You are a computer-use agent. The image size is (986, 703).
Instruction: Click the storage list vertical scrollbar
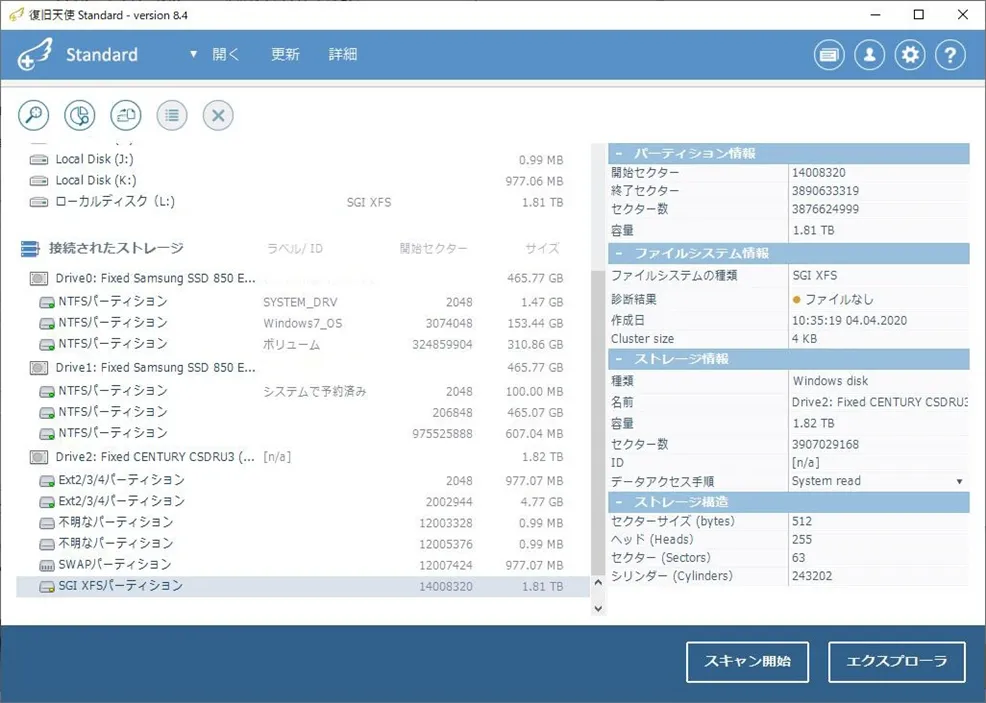click(598, 421)
